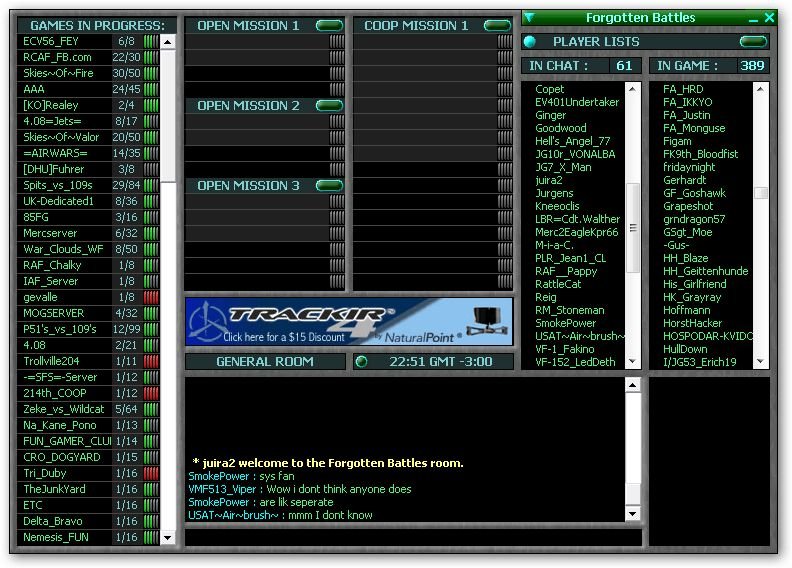Open the TrackIR 4 discount banner
This screenshot has height=568, width=792.
point(348,321)
